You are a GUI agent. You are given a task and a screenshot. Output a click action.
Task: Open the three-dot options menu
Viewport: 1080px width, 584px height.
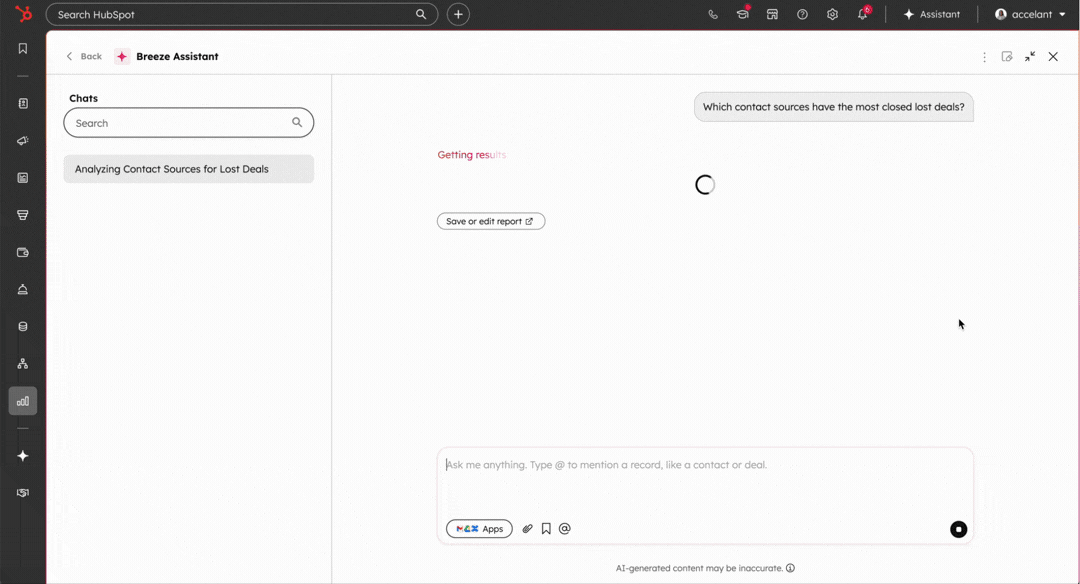tap(984, 57)
